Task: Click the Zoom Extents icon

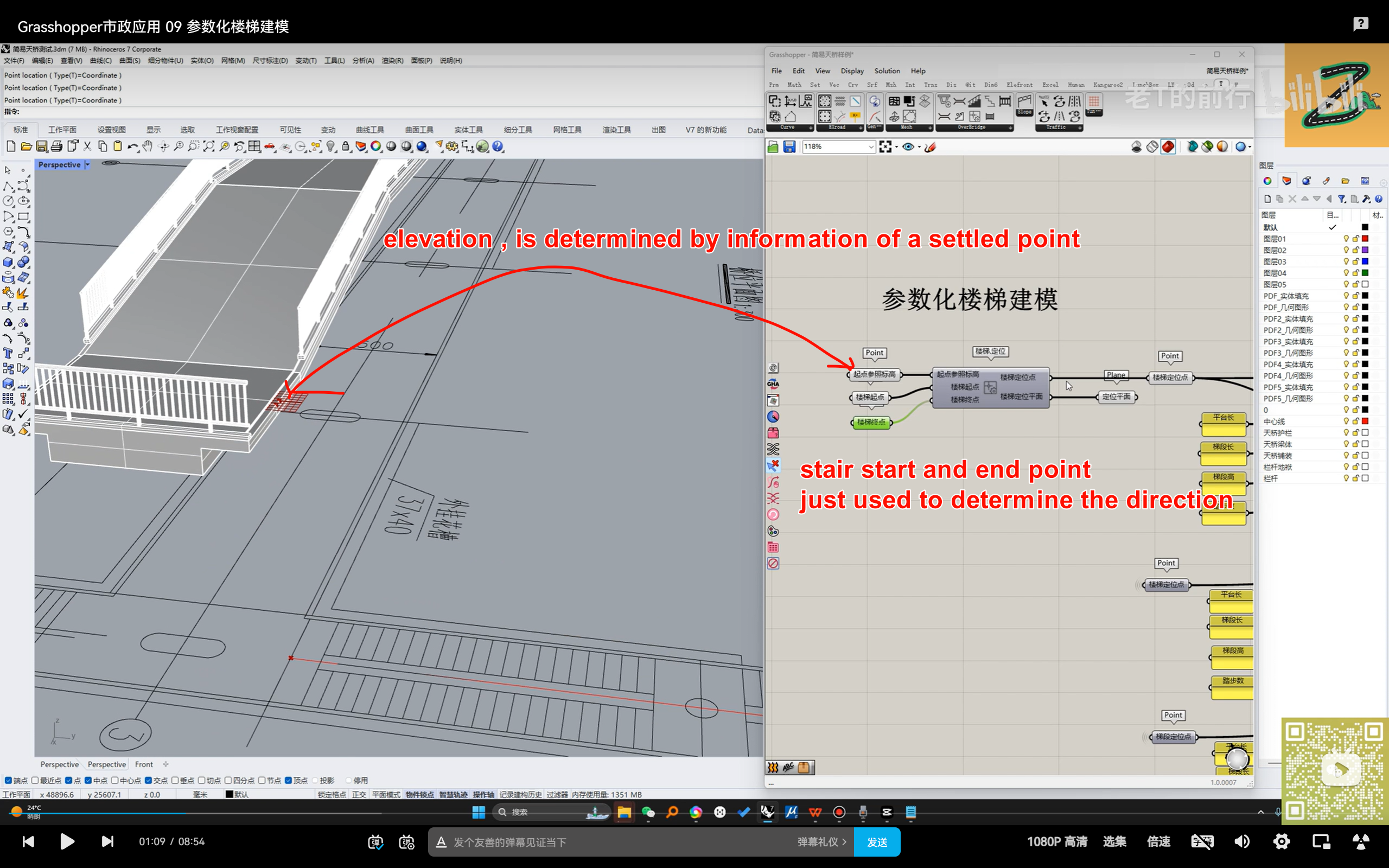Action: (x=209, y=146)
